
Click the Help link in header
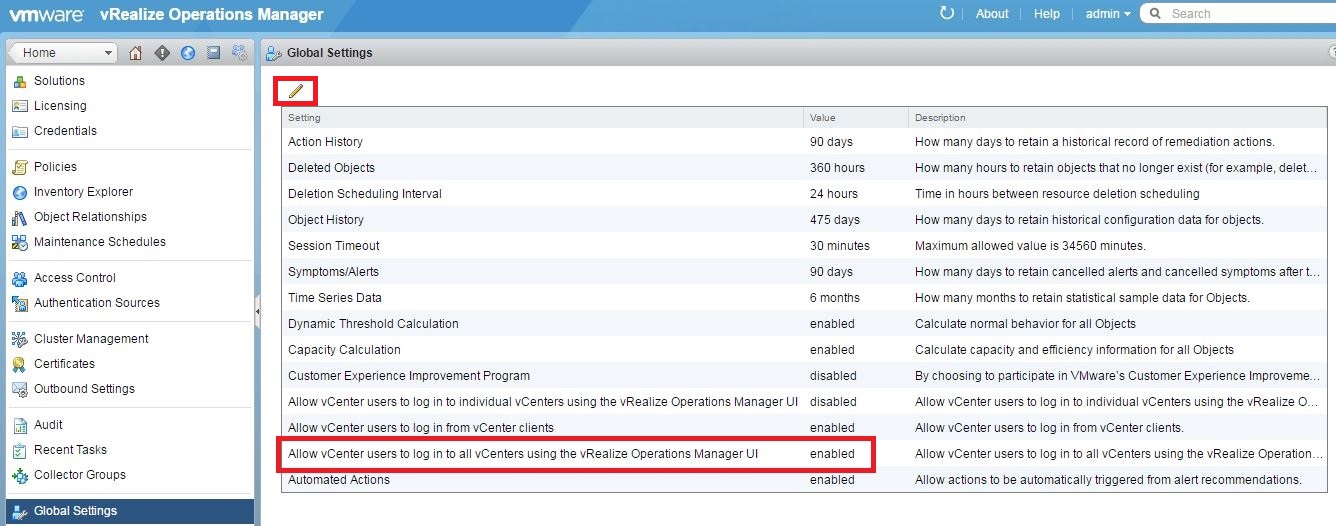[1046, 14]
